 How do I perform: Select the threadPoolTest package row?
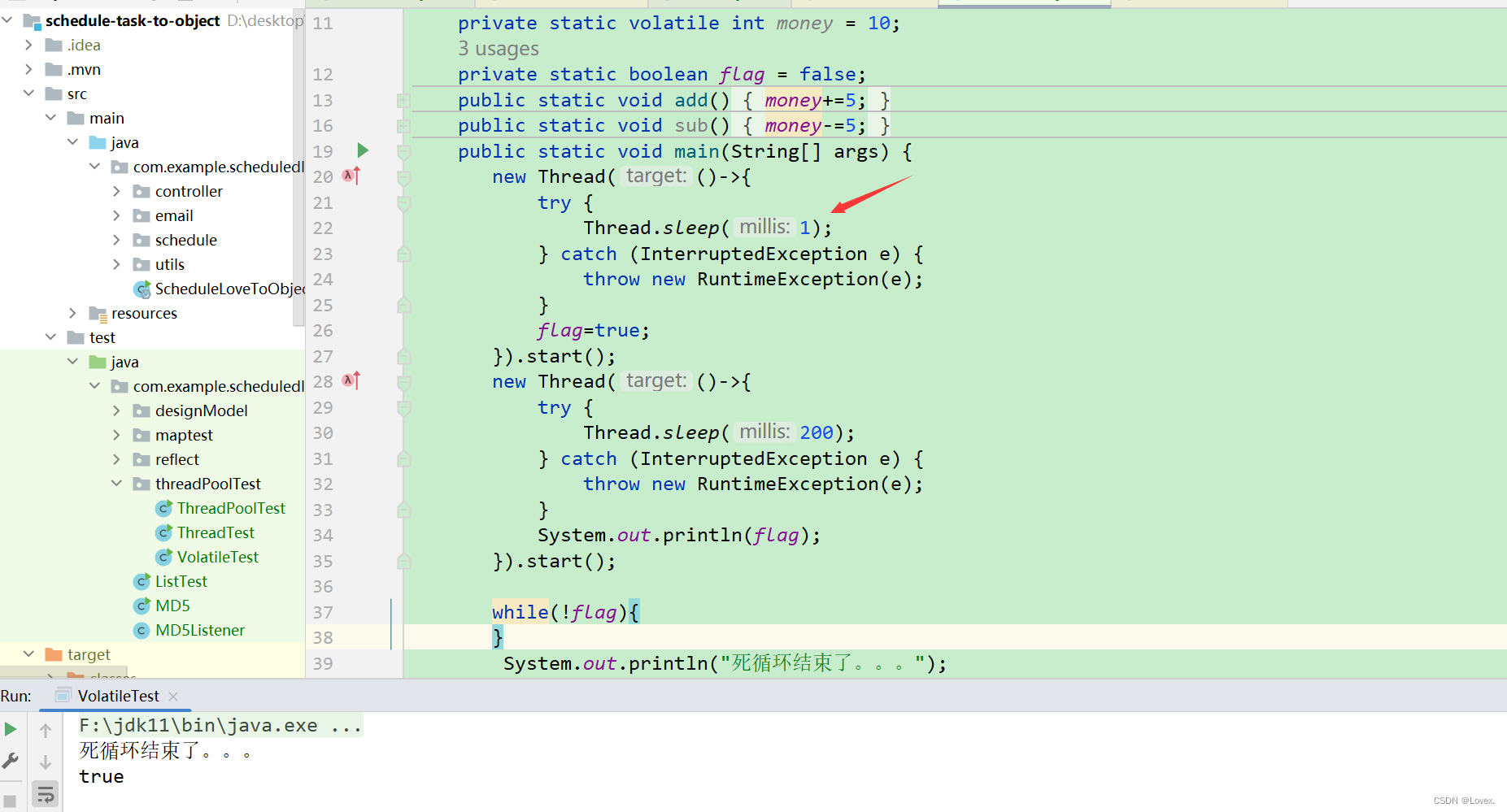(152, 484)
